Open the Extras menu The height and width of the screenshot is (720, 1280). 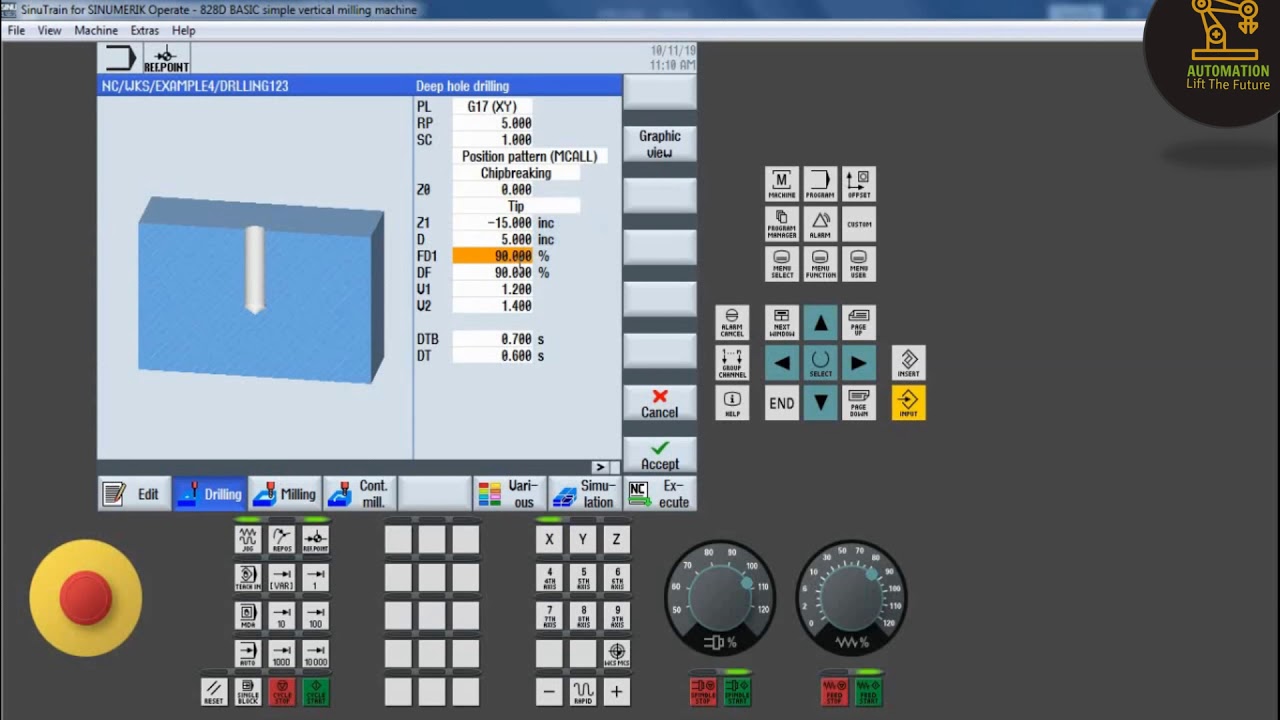coord(144,31)
